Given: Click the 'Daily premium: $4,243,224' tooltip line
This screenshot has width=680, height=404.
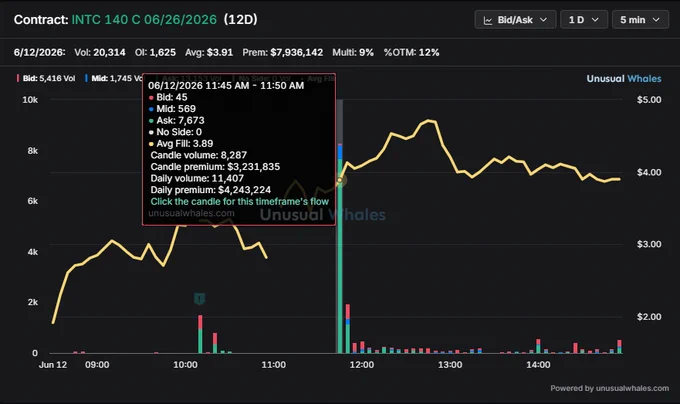Looking at the screenshot, I should point(210,190).
